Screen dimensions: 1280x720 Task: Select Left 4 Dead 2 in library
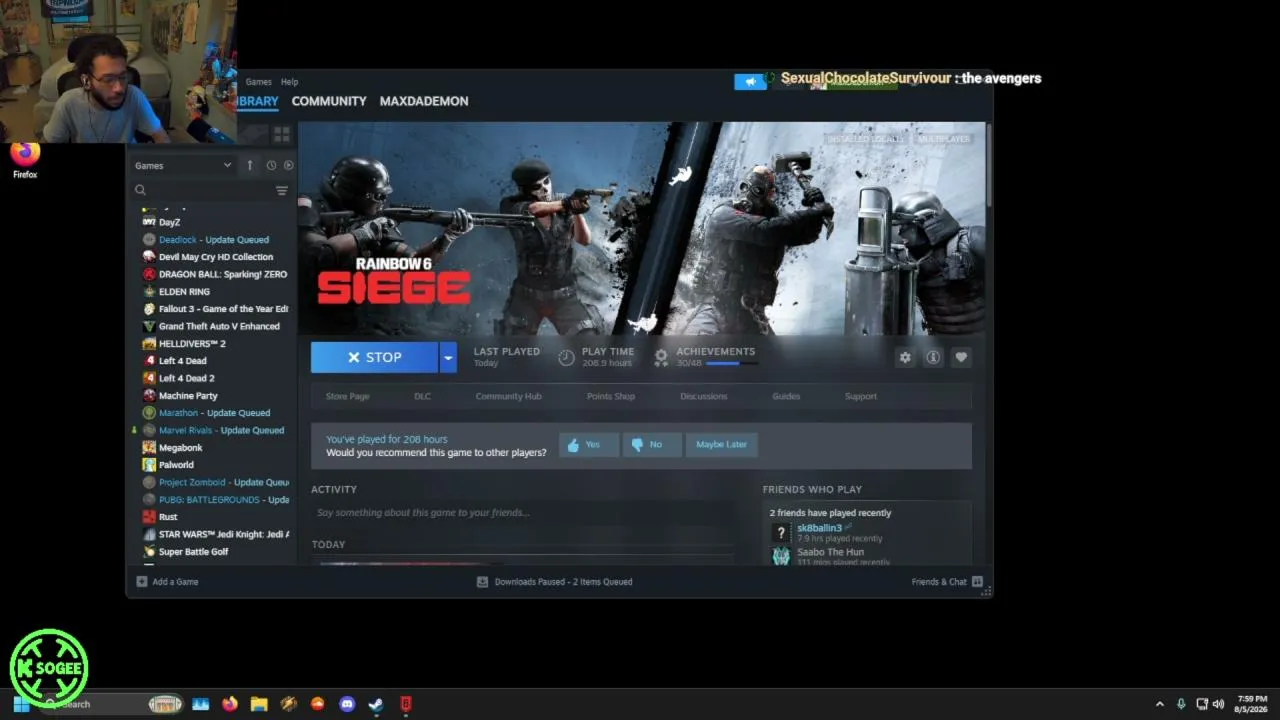point(186,378)
